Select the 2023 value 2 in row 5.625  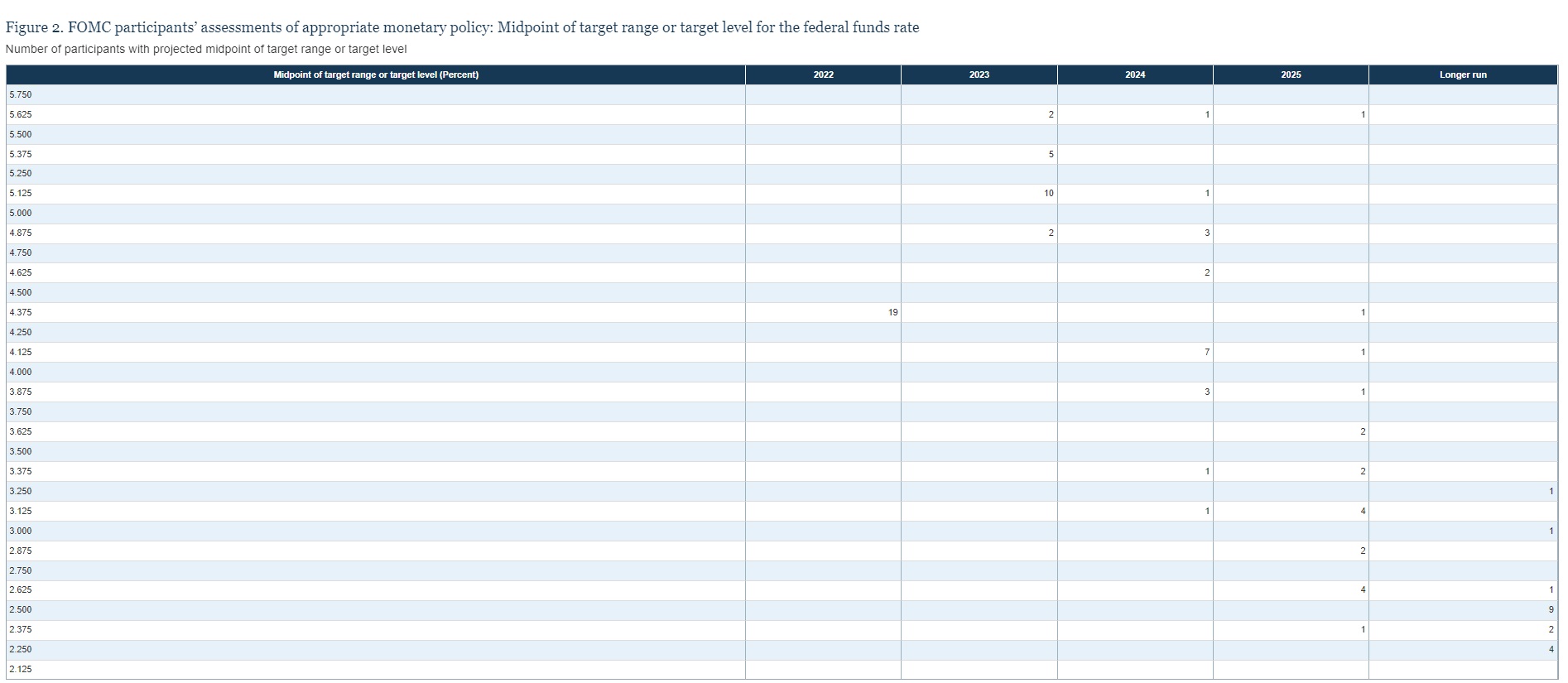1051,114
